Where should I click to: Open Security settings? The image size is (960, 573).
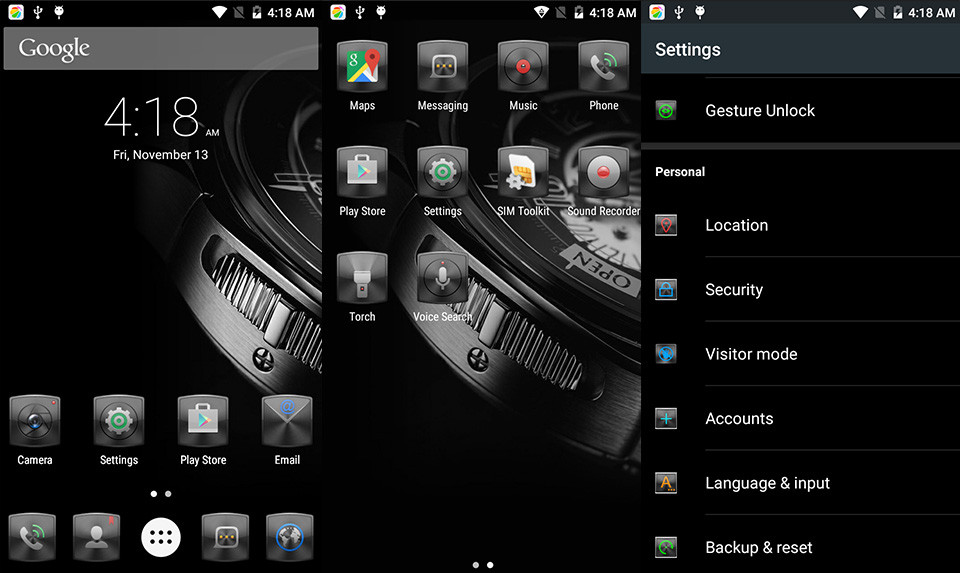pos(801,290)
